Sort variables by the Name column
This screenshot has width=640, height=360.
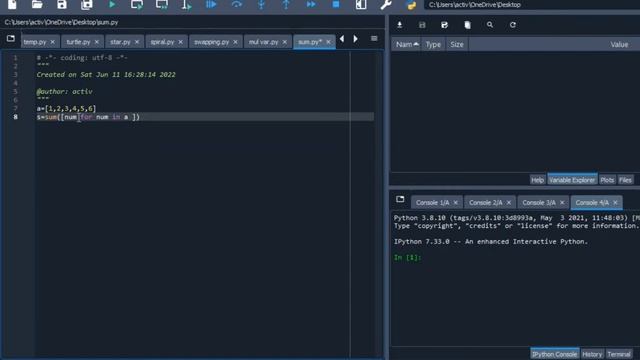point(407,44)
